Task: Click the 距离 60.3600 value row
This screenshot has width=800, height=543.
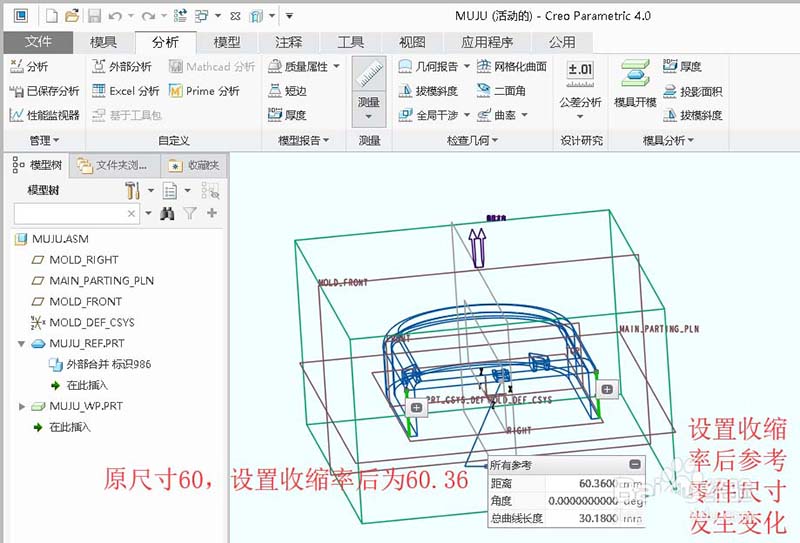Action: [x=566, y=483]
